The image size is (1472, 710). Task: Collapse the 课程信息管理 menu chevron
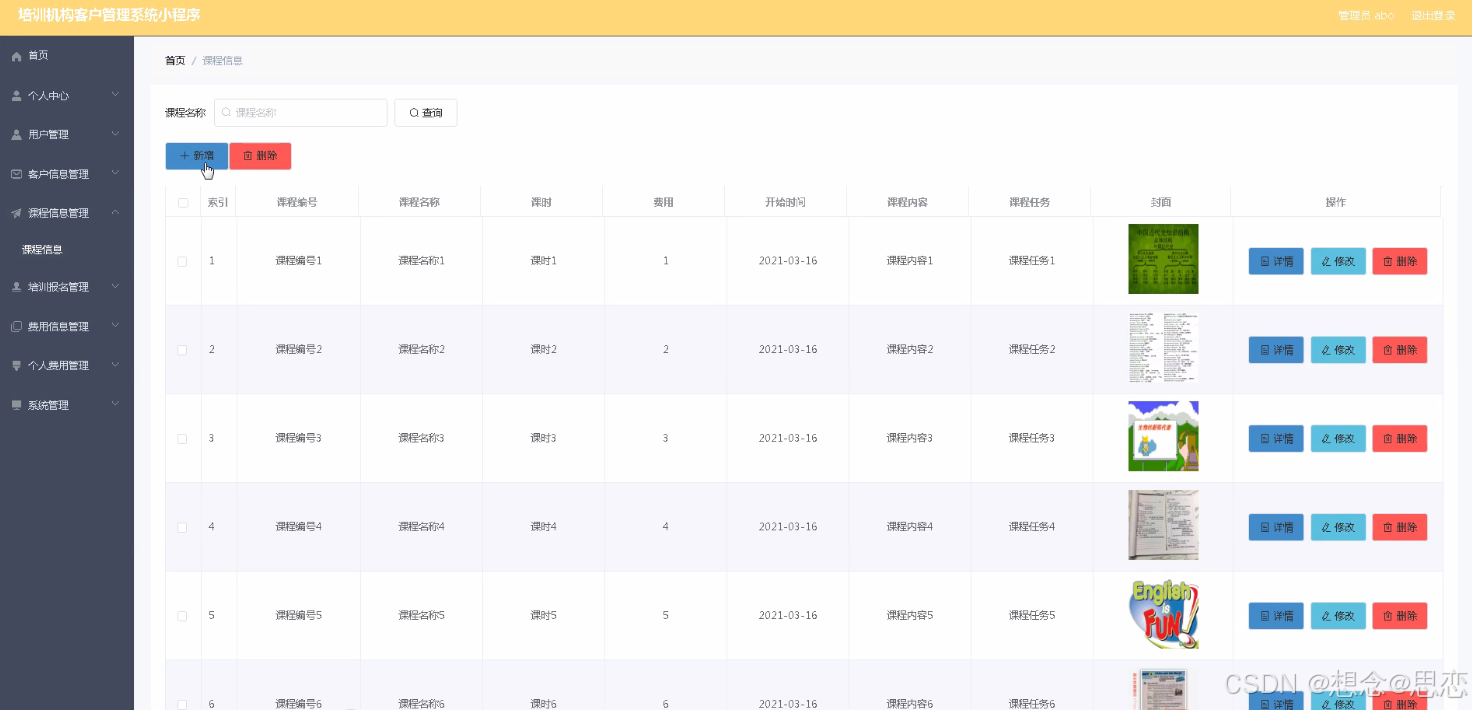tap(115, 212)
